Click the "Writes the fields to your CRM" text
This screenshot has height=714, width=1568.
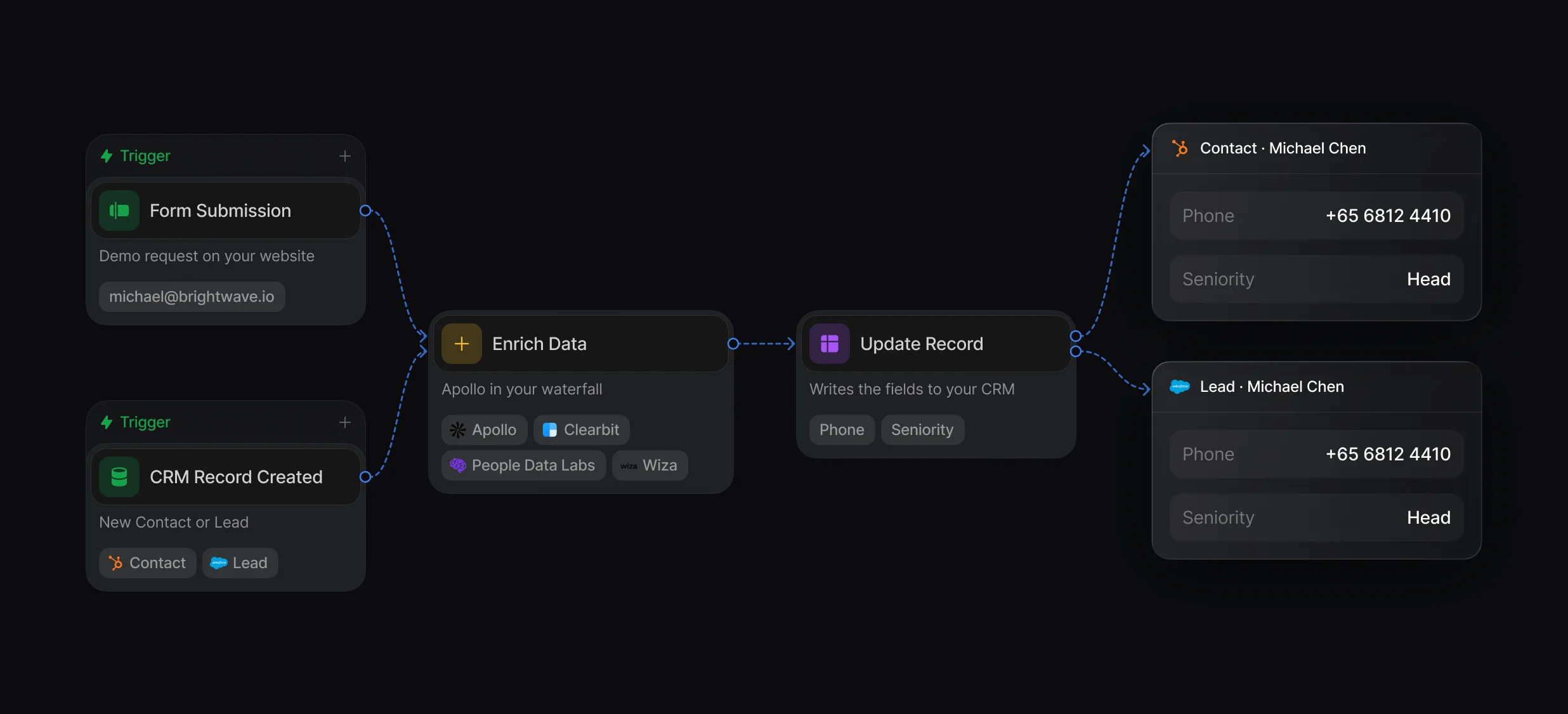click(x=912, y=389)
